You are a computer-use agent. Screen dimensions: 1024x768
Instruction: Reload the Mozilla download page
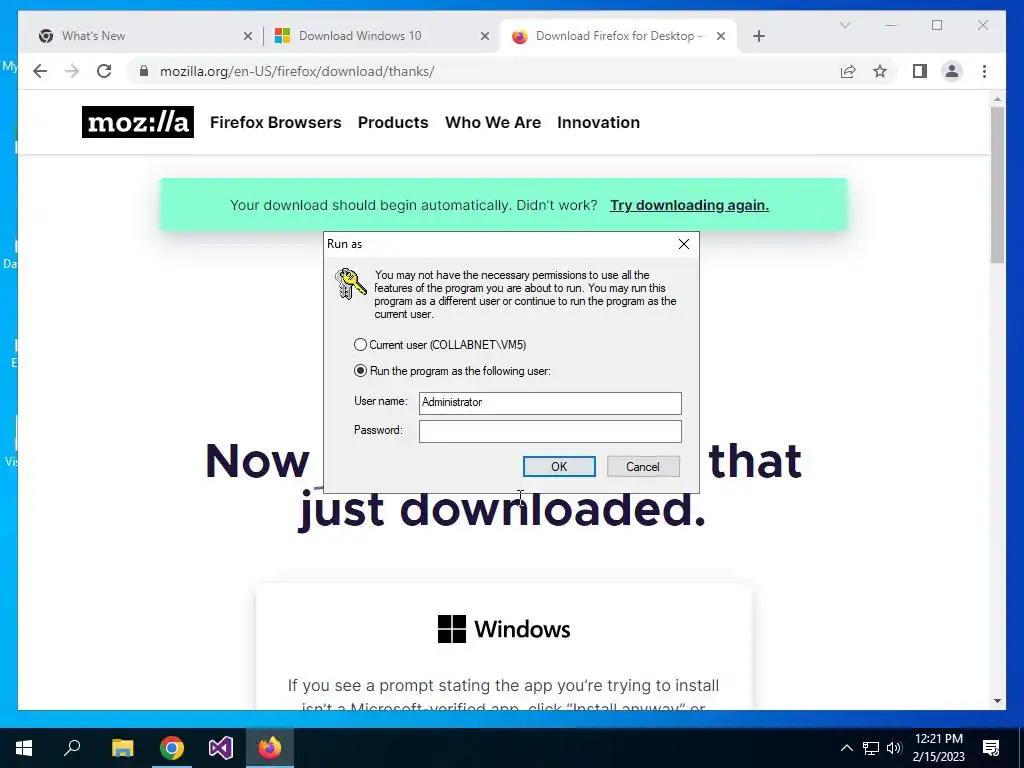click(x=104, y=71)
